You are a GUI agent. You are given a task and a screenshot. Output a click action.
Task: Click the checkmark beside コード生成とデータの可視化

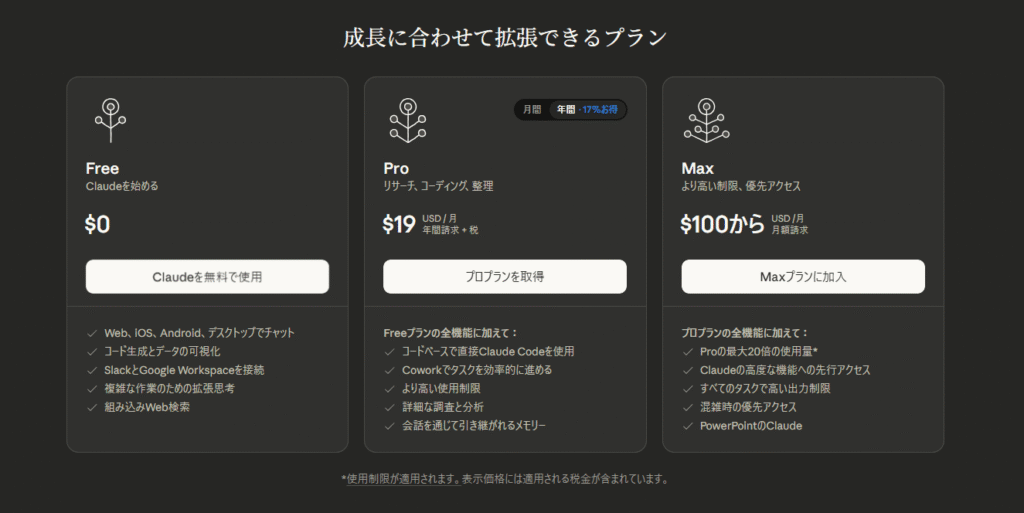point(92,351)
